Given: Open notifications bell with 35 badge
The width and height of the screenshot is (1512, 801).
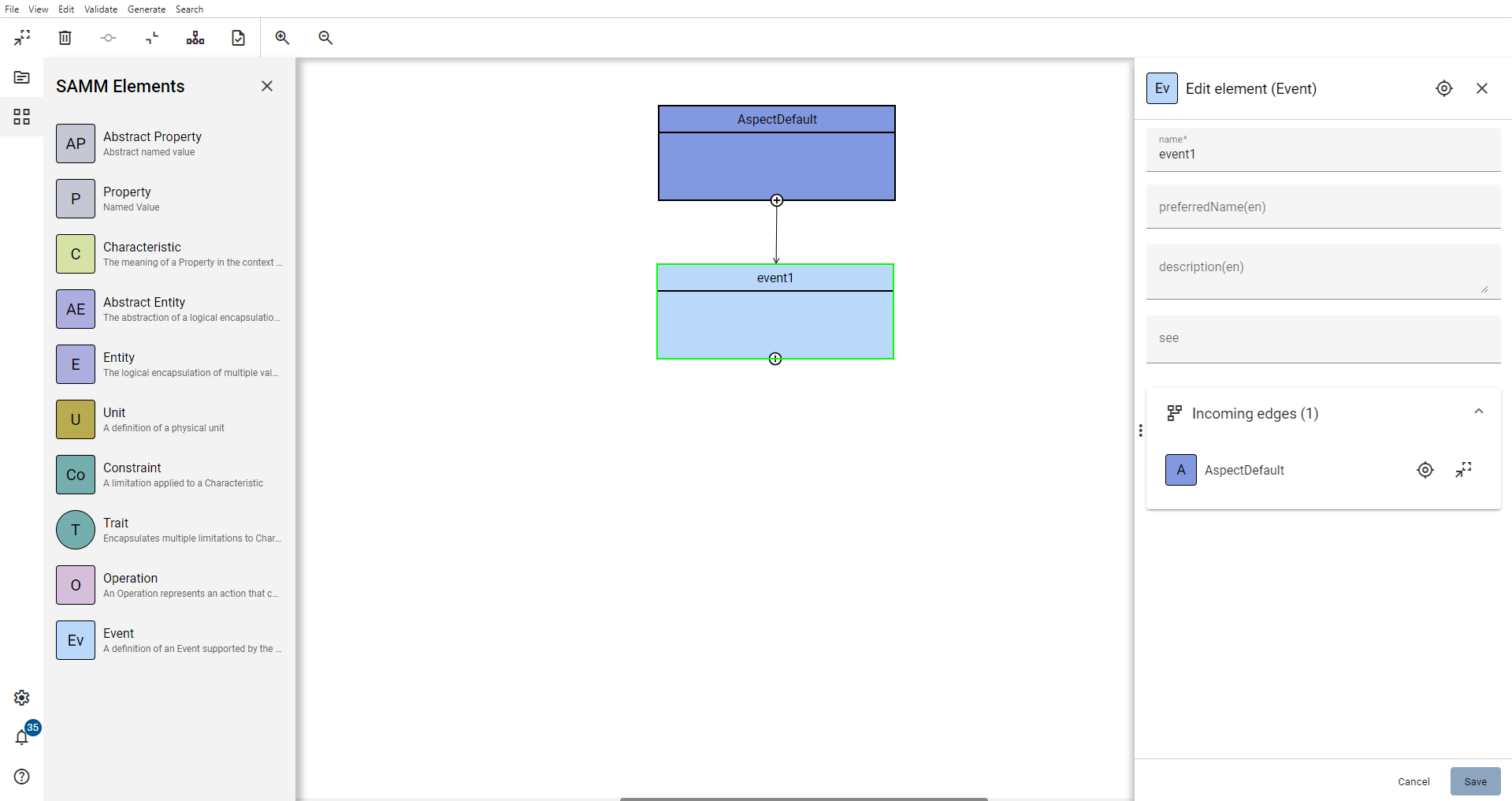Looking at the screenshot, I should click(22, 737).
